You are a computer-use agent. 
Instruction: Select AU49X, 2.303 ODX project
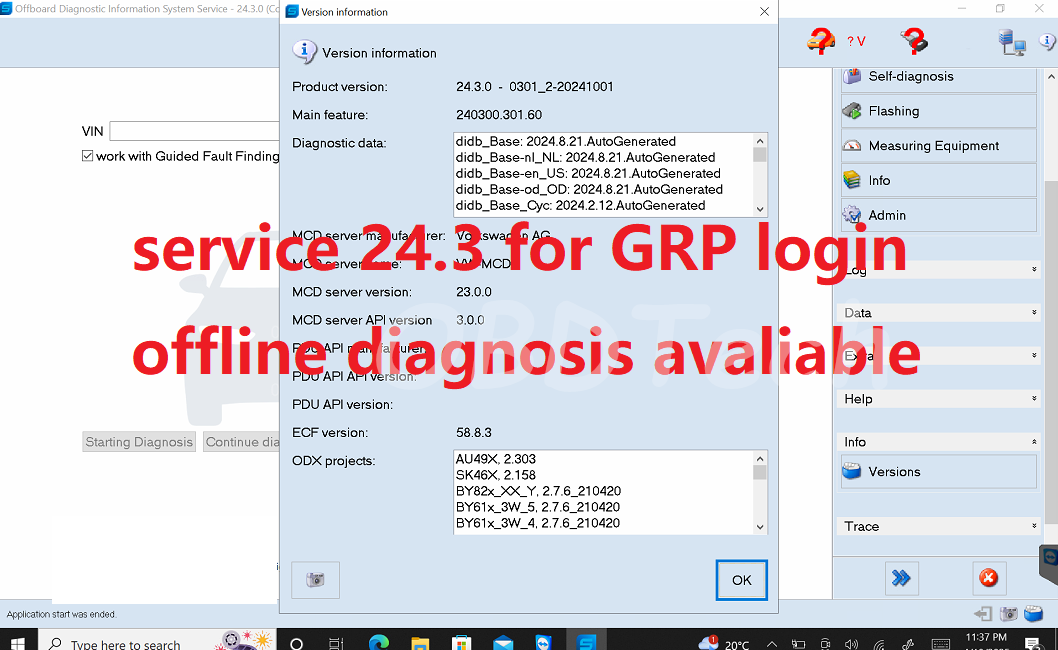click(495, 459)
